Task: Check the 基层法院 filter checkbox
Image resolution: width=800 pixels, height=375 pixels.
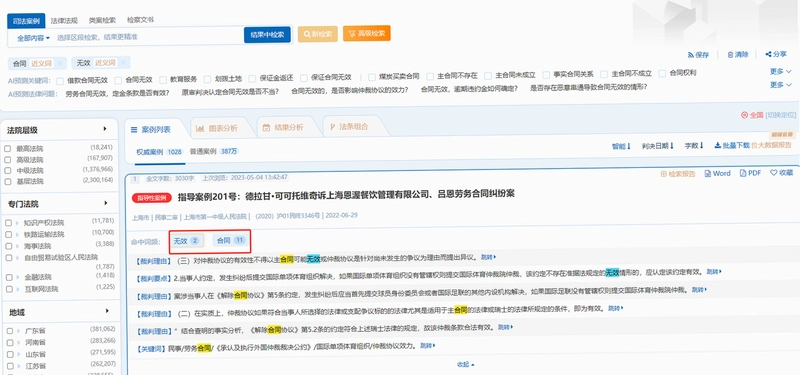Action: click(8, 181)
